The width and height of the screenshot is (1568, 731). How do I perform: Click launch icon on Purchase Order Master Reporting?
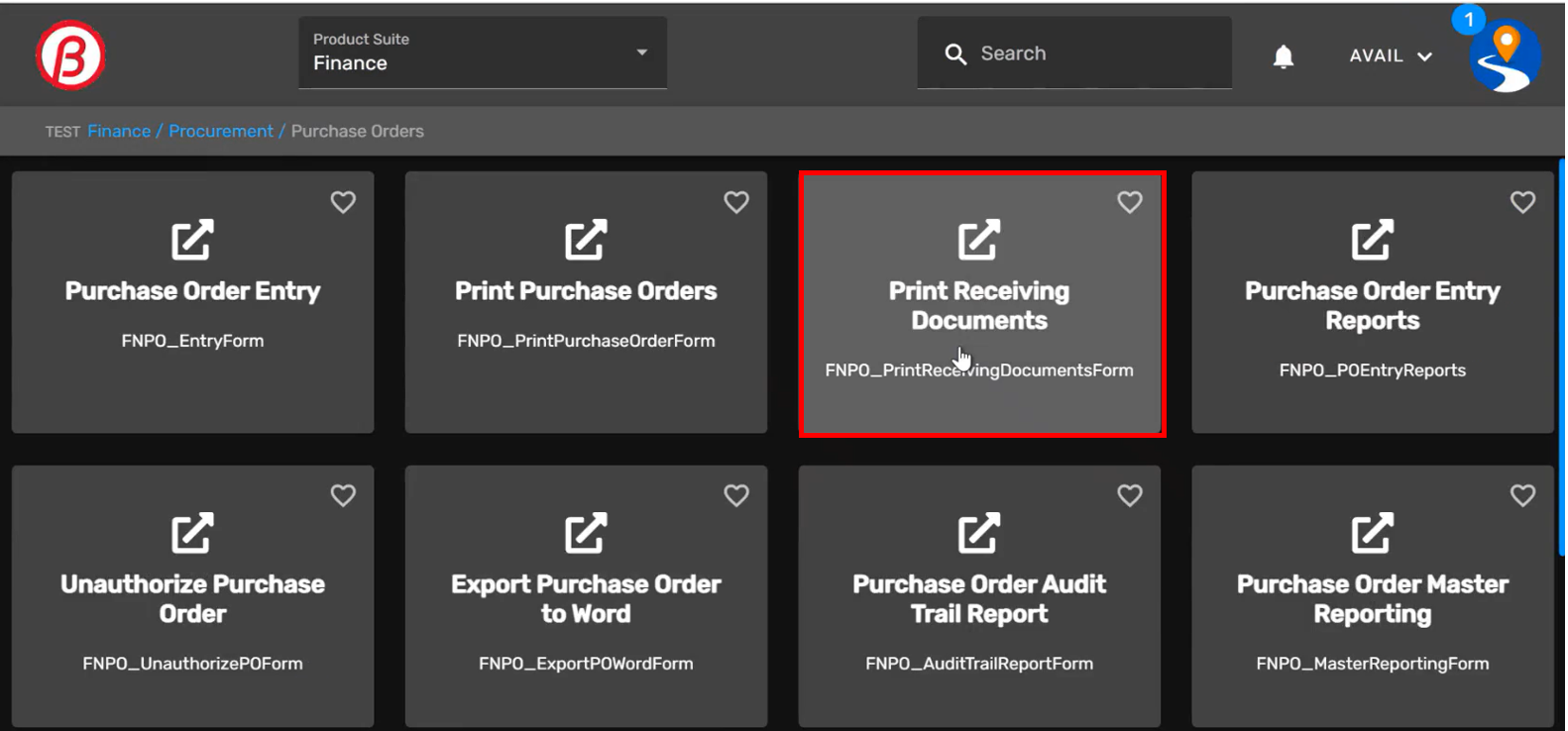click(1372, 533)
